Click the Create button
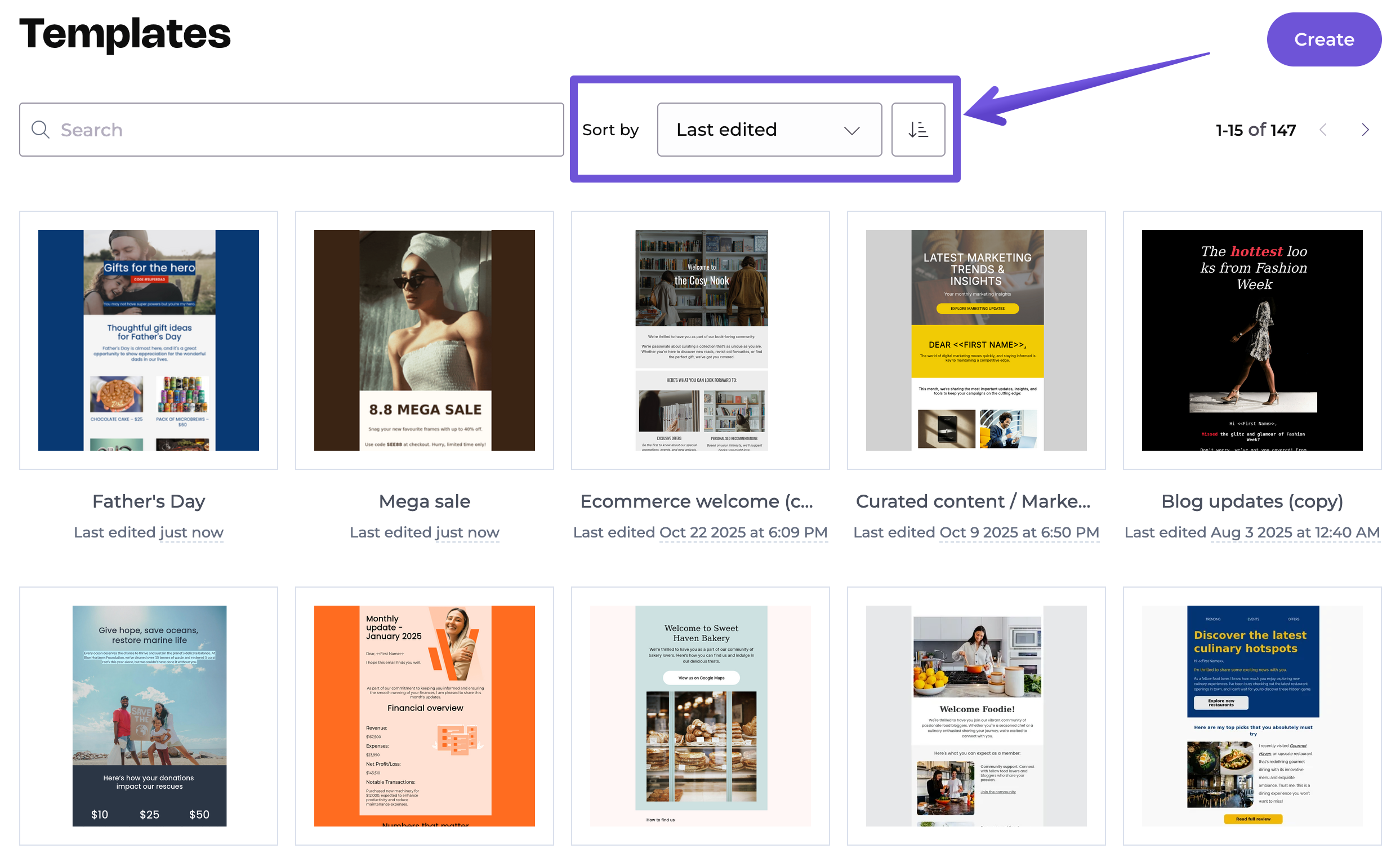Viewport: 1400px width, 862px height. click(1323, 39)
